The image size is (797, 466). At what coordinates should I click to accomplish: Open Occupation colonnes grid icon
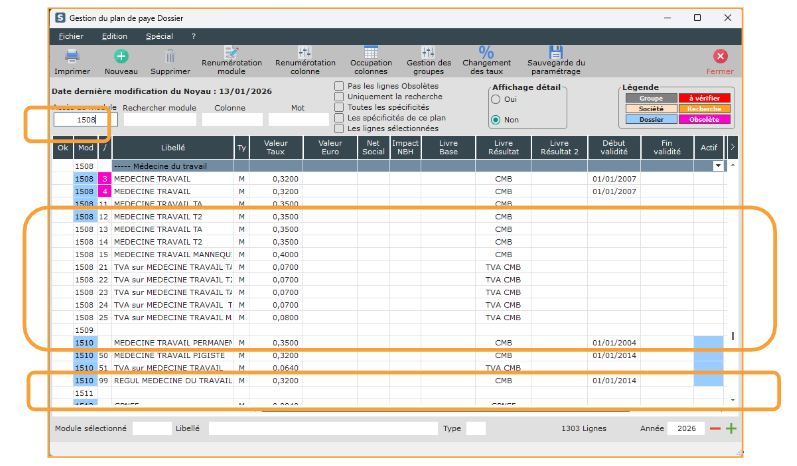coord(371,53)
